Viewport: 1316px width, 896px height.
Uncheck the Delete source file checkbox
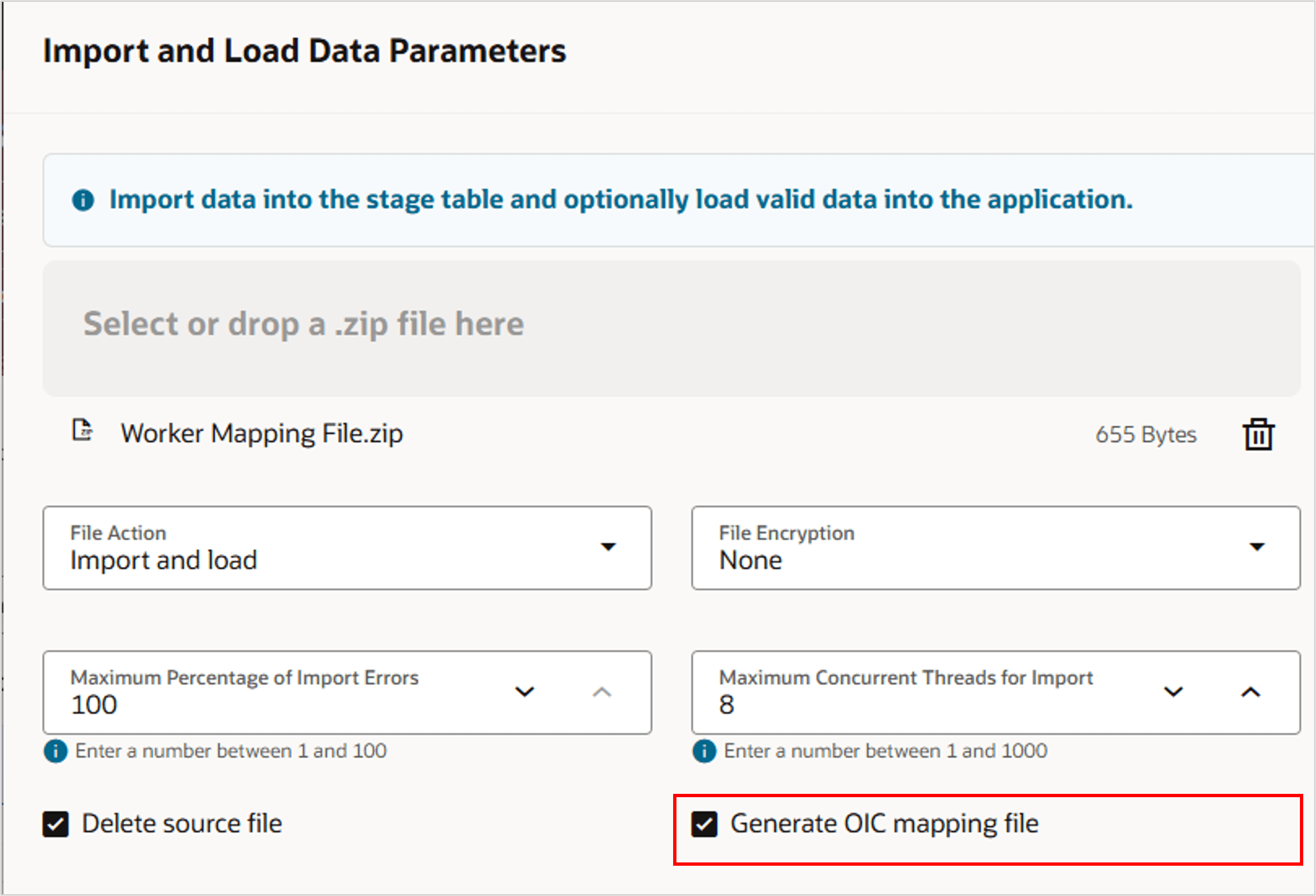pyautogui.click(x=55, y=824)
